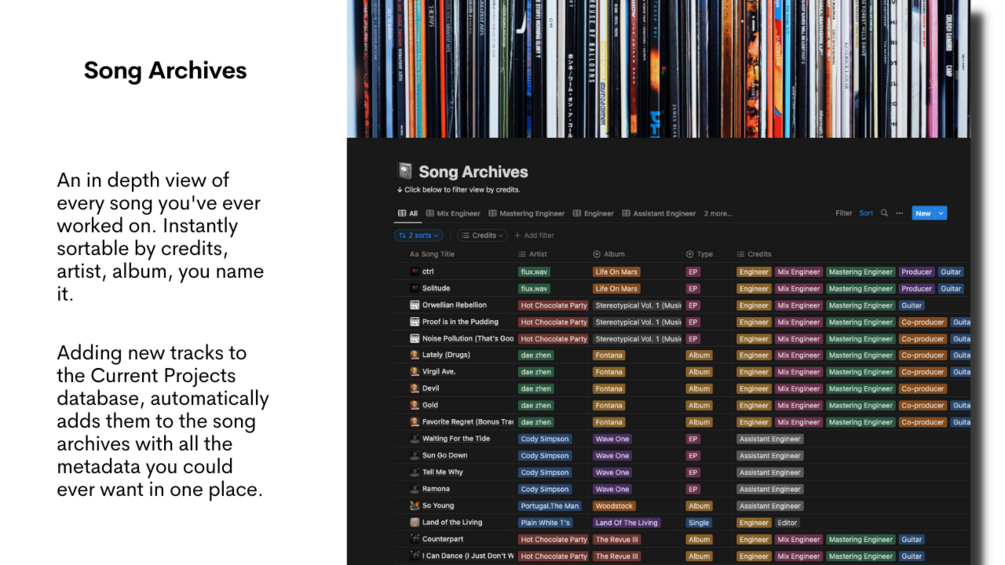Expand the New button arrow

(941, 213)
